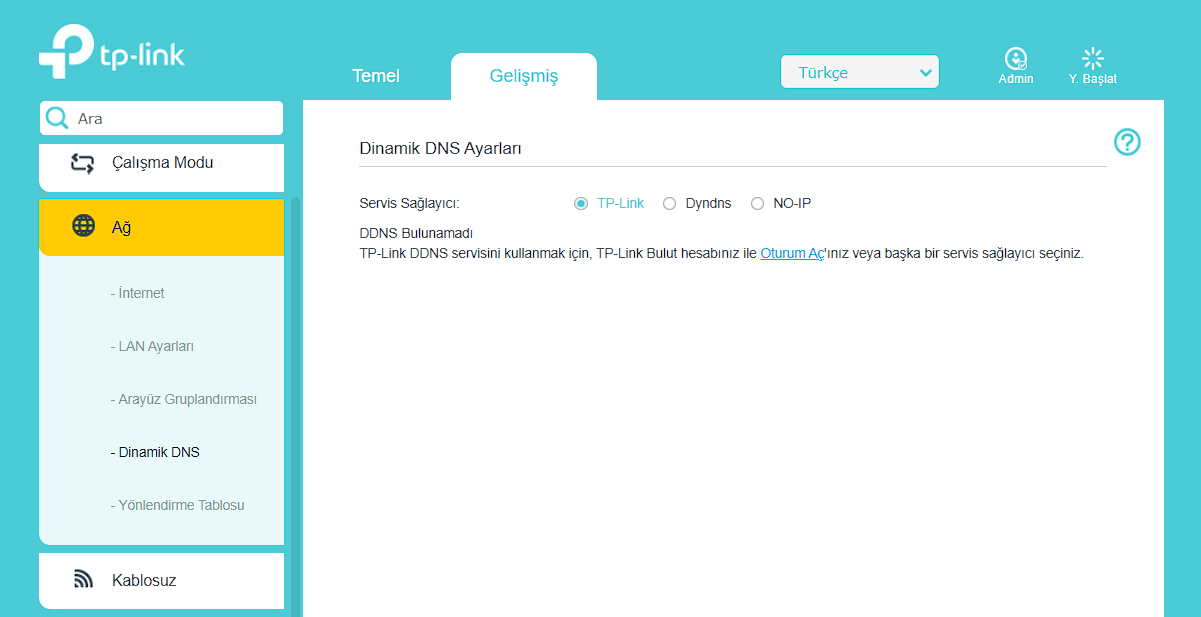Click the Admin label

point(1016,79)
